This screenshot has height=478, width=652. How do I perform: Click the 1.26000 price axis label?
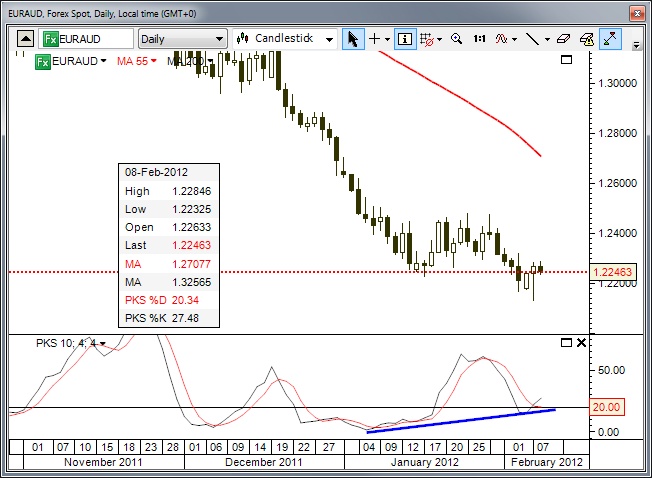(x=617, y=183)
